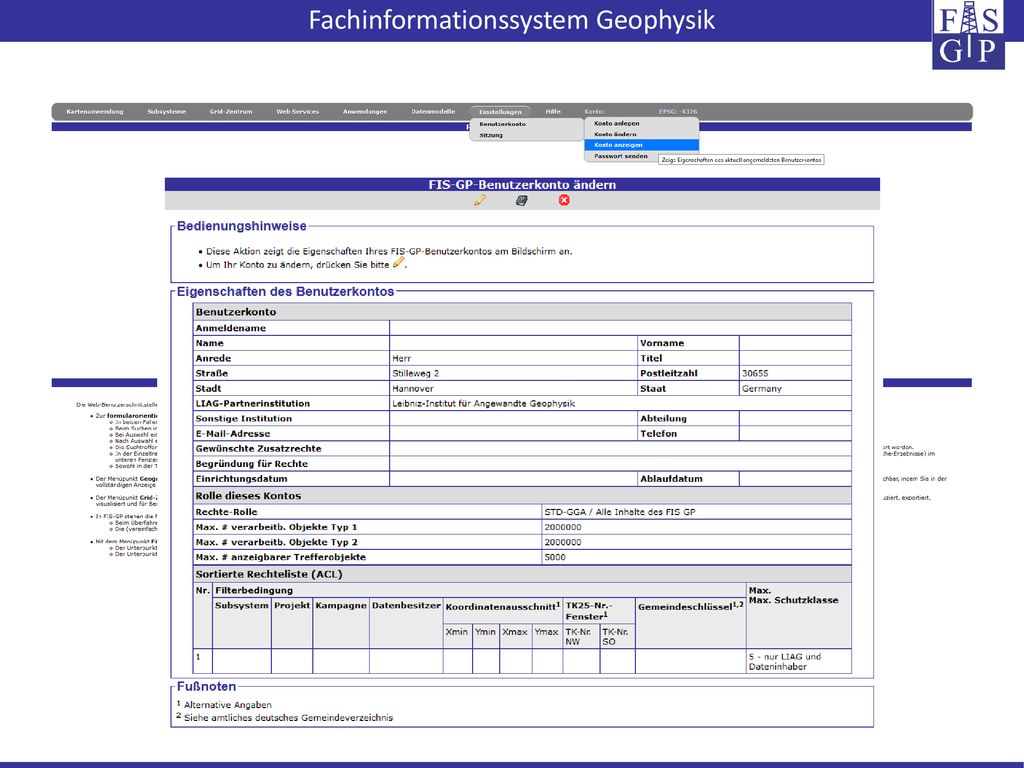Open the Web Services menu

point(298,112)
